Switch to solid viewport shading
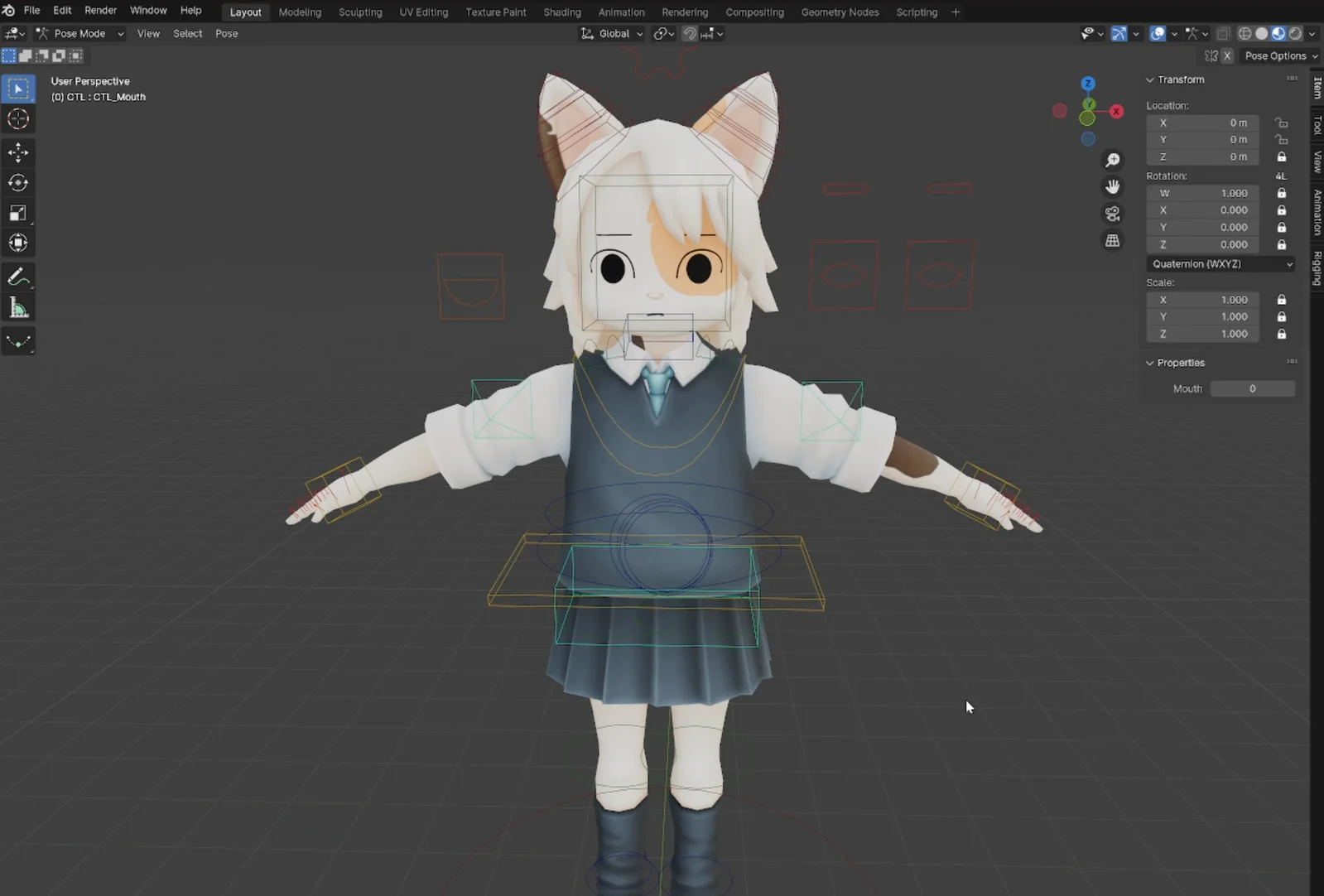 click(x=1262, y=33)
